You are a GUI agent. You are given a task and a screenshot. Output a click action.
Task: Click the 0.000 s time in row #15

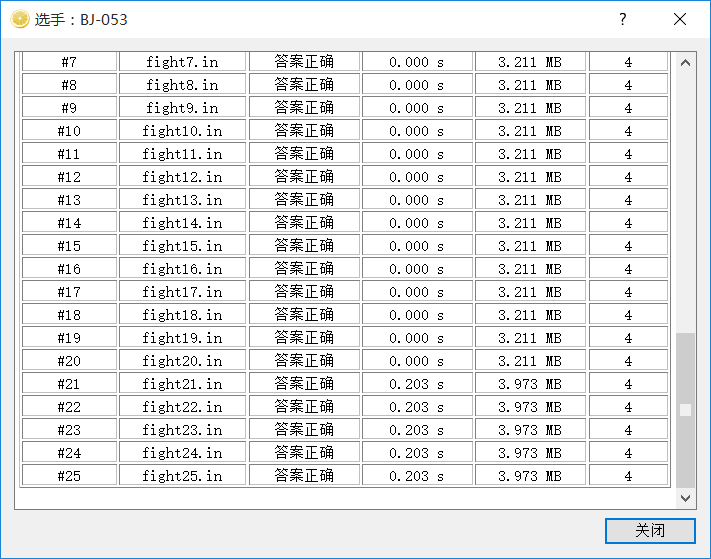(417, 246)
